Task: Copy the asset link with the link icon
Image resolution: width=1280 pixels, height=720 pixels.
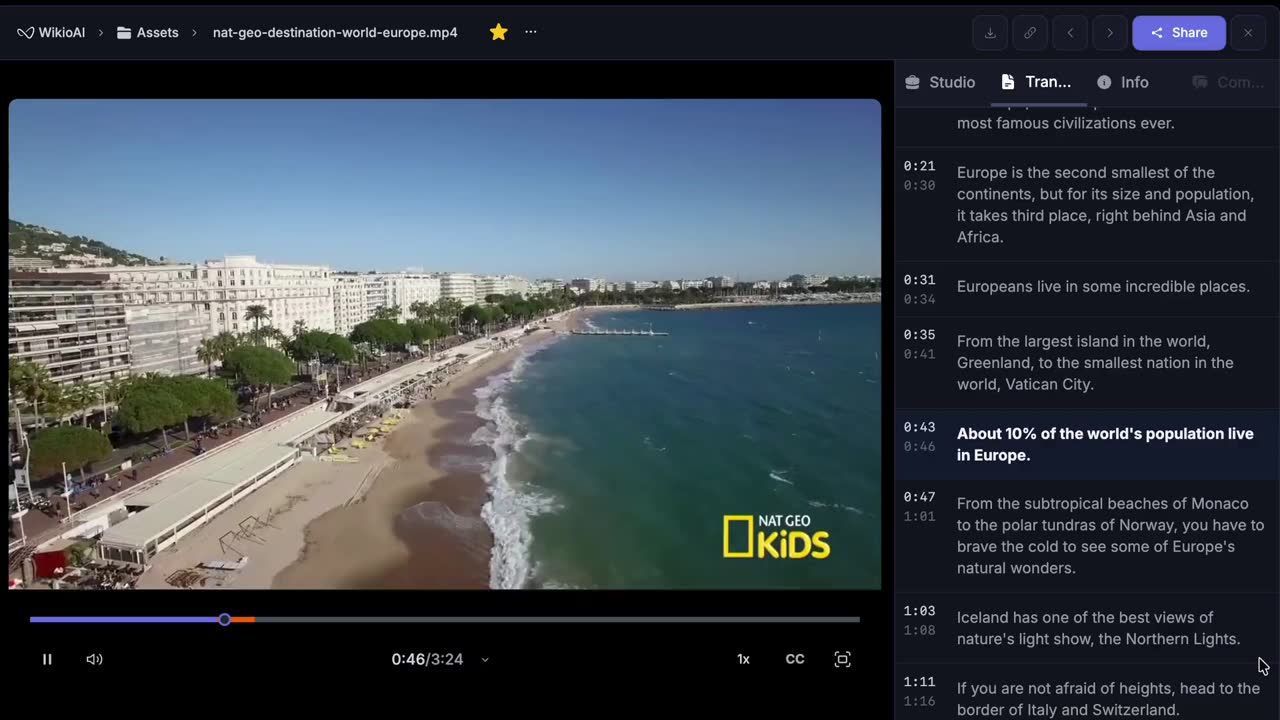Action: click(1030, 33)
